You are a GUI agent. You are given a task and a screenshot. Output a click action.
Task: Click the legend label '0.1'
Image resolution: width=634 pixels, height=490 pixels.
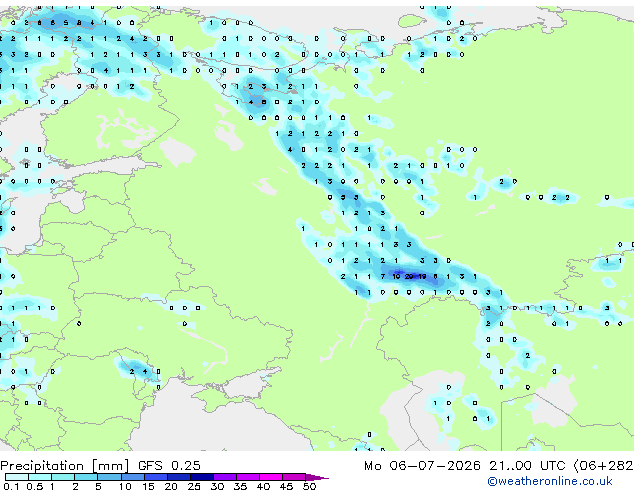(x=11, y=486)
